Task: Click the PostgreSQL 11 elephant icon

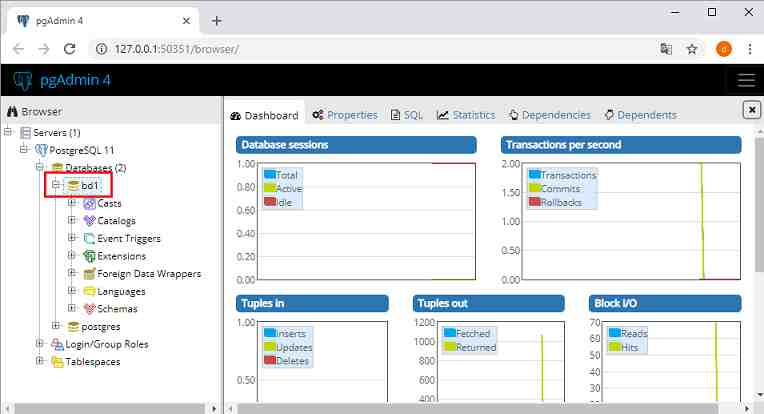Action: click(41, 150)
